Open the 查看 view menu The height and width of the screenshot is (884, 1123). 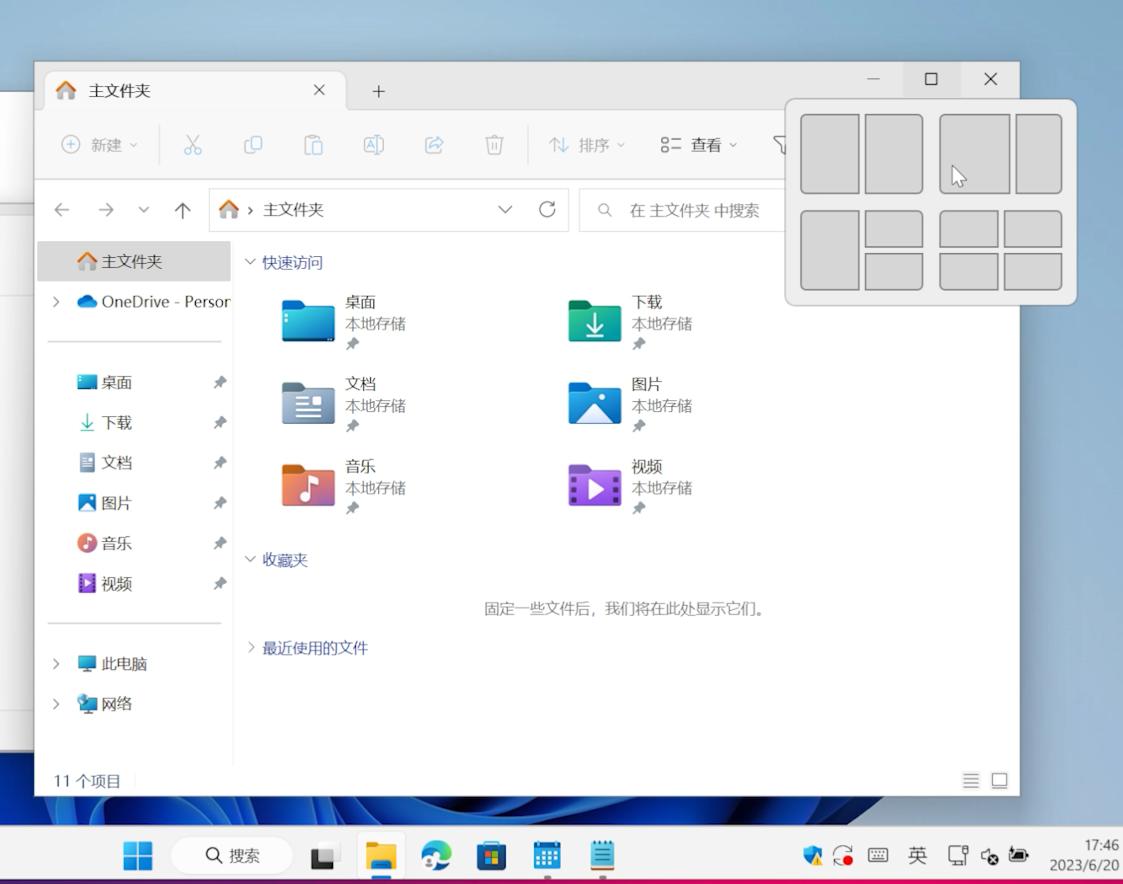(700, 144)
